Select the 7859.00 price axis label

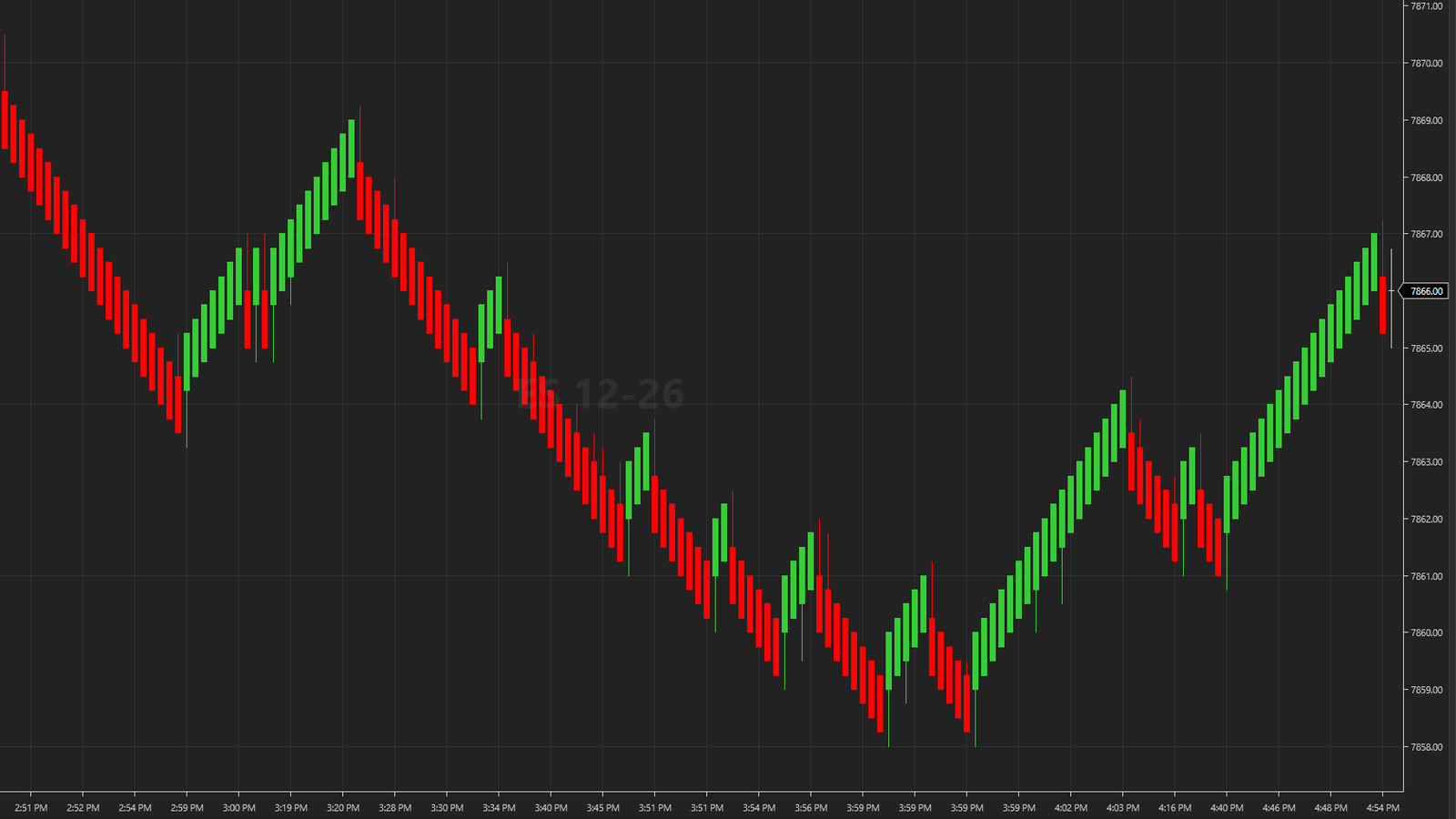[x=1426, y=690]
